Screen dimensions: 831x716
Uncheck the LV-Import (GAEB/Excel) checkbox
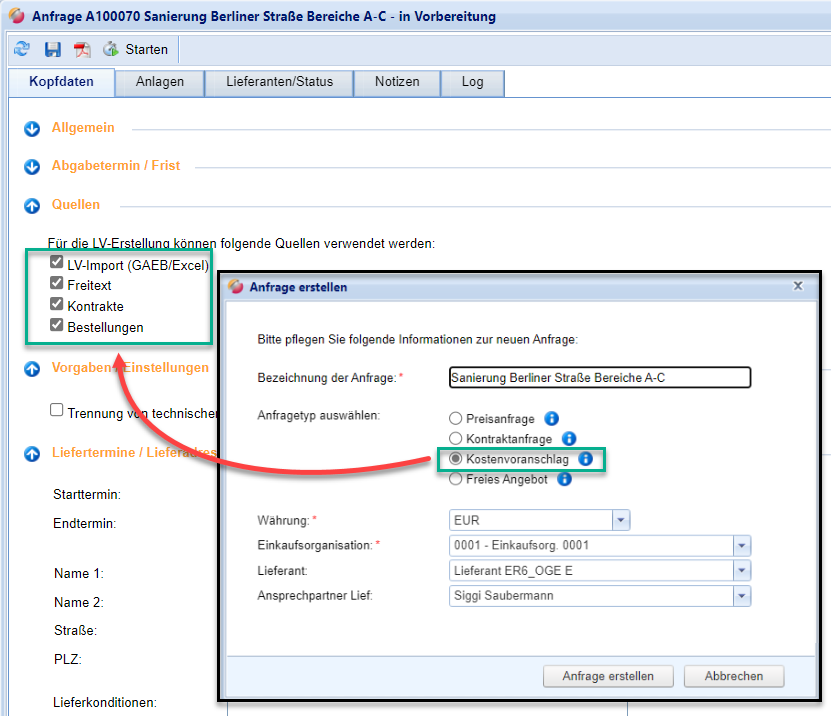click(x=57, y=263)
